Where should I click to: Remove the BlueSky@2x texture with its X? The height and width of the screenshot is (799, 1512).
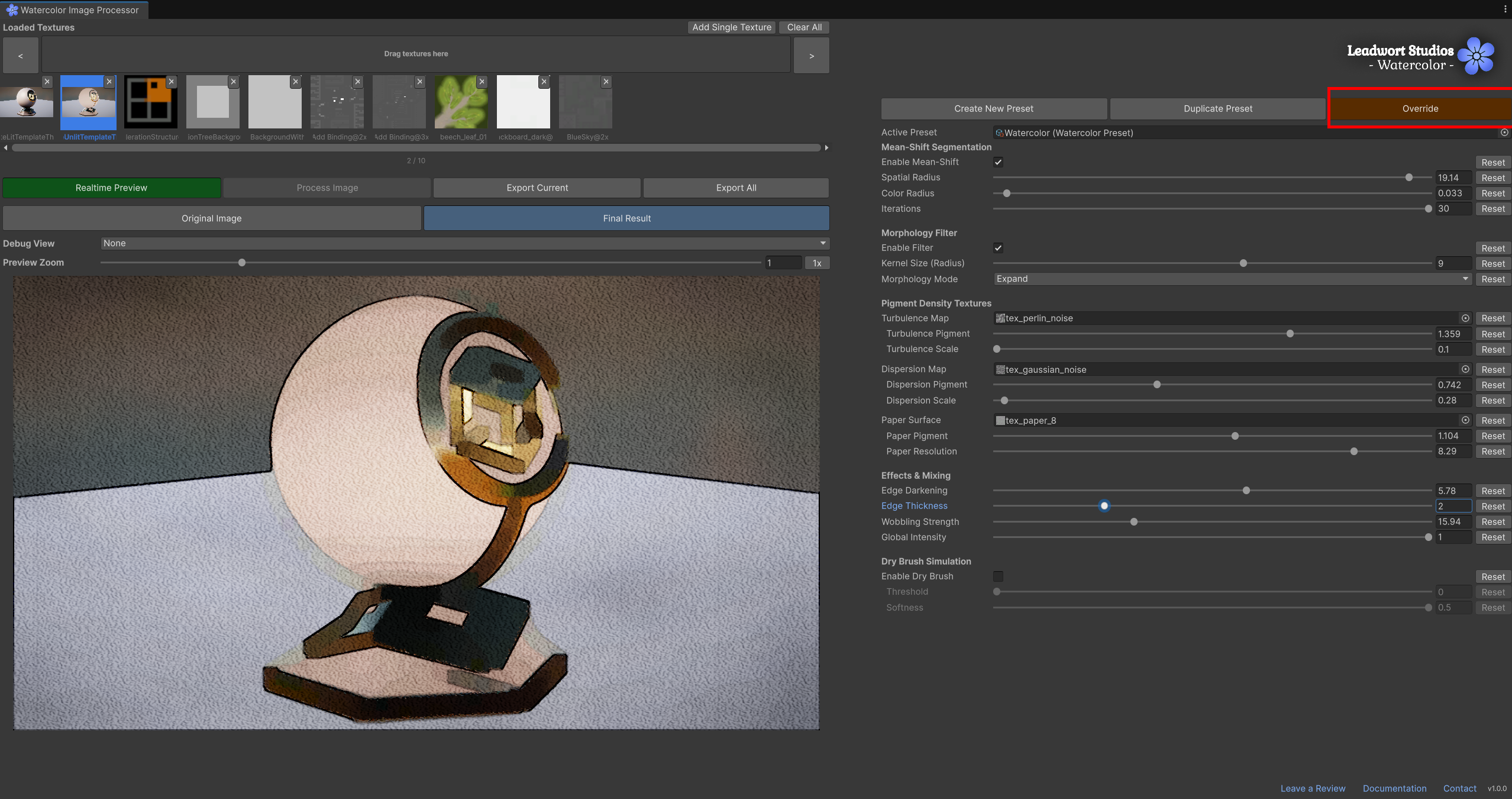click(606, 82)
